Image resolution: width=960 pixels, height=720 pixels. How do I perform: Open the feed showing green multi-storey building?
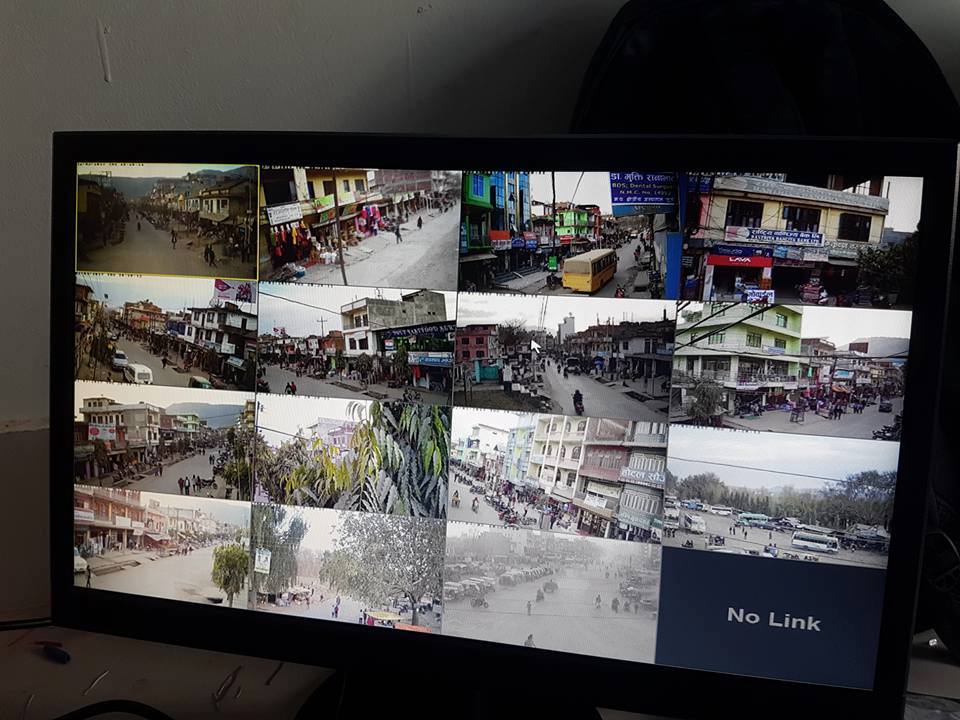click(x=791, y=370)
